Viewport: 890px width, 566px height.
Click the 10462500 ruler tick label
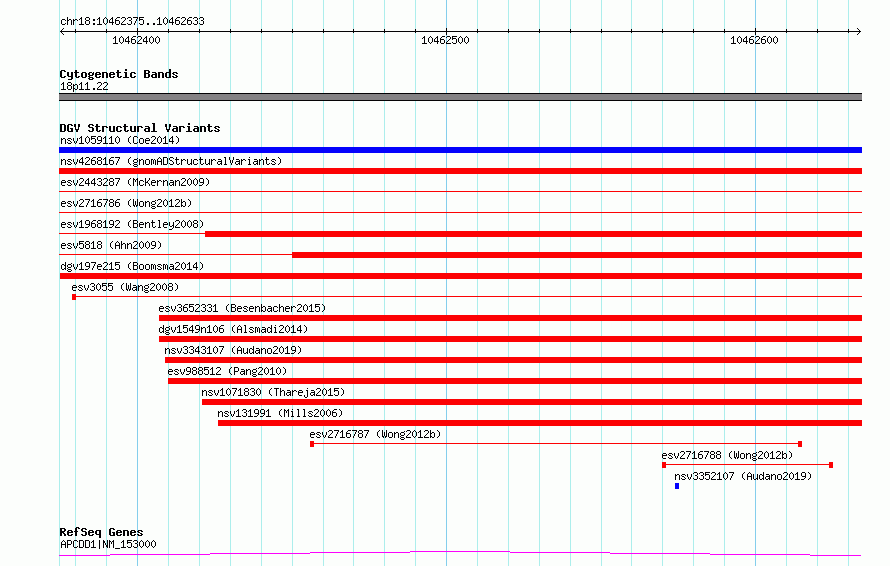(445, 40)
